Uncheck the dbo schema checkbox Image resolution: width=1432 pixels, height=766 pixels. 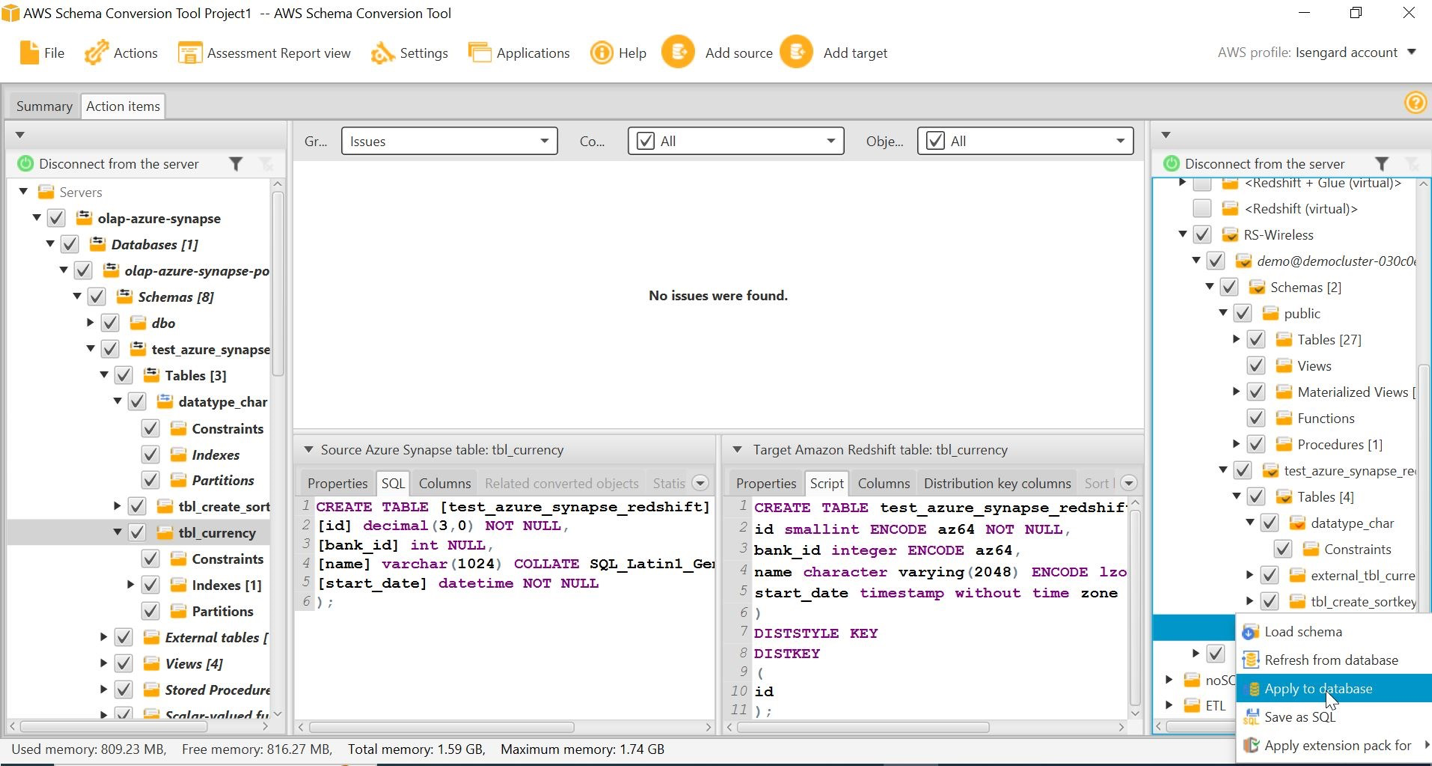[110, 323]
